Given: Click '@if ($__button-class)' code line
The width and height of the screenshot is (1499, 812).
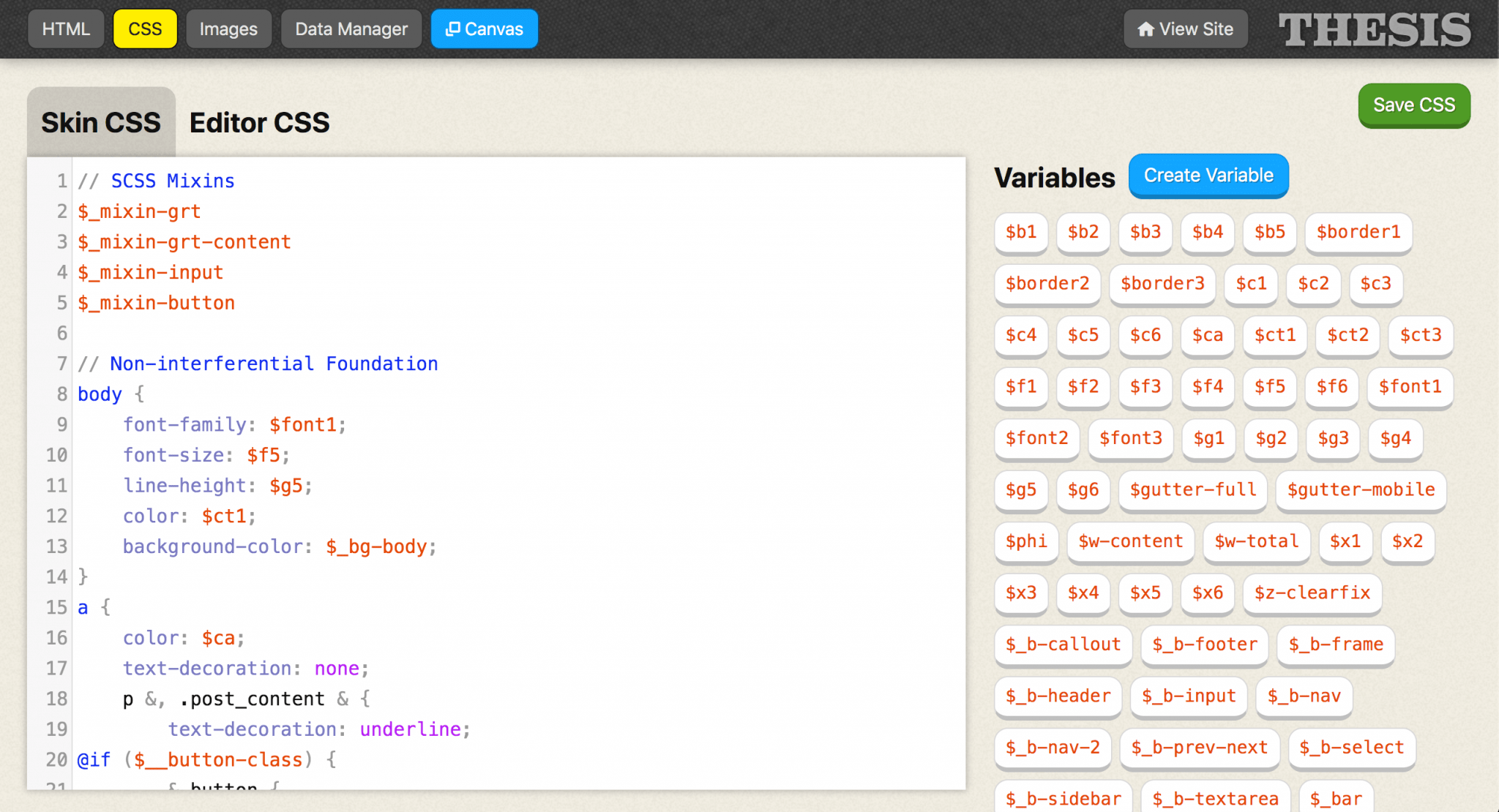Looking at the screenshot, I should [207, 760].
